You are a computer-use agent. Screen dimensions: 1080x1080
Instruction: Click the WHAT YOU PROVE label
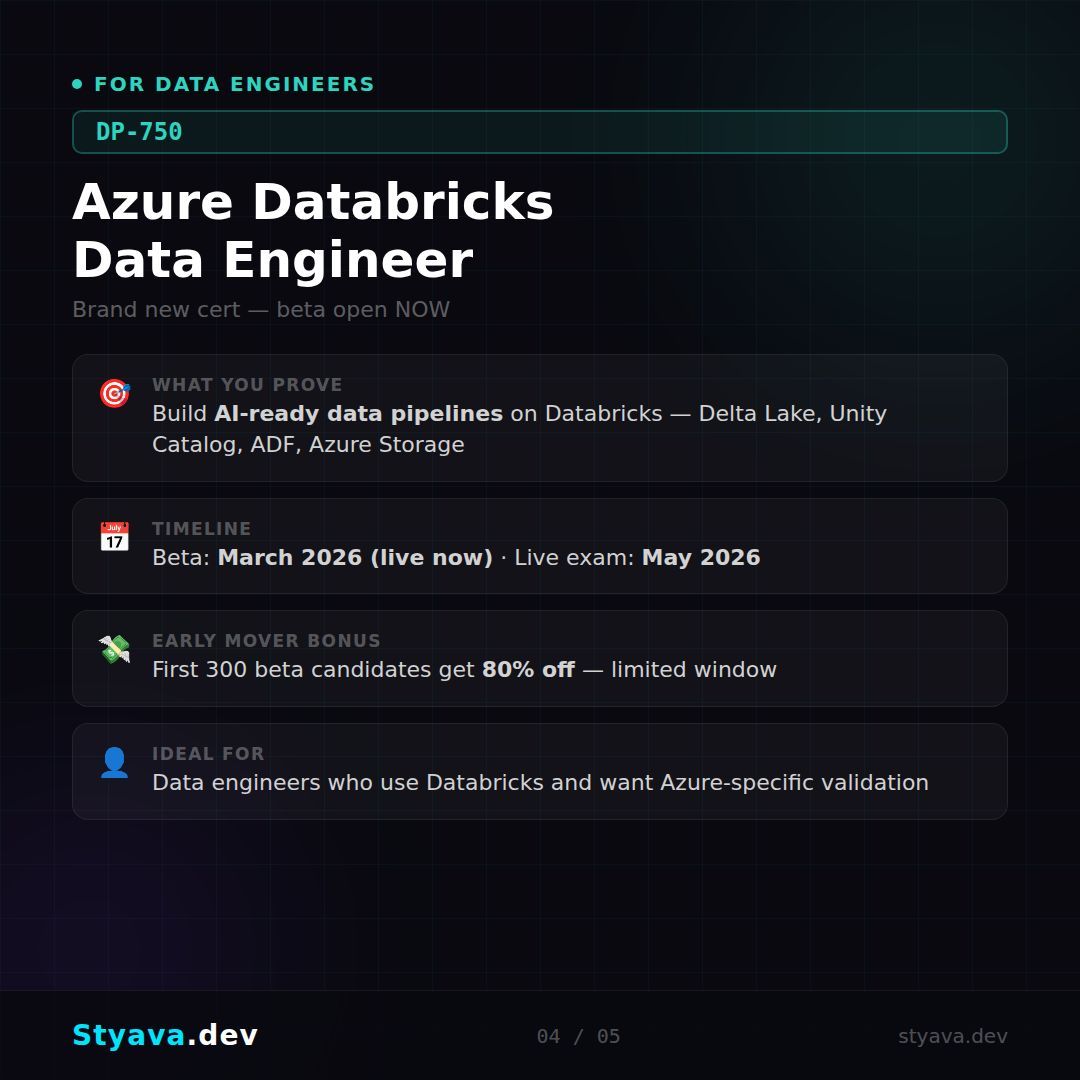247,384
